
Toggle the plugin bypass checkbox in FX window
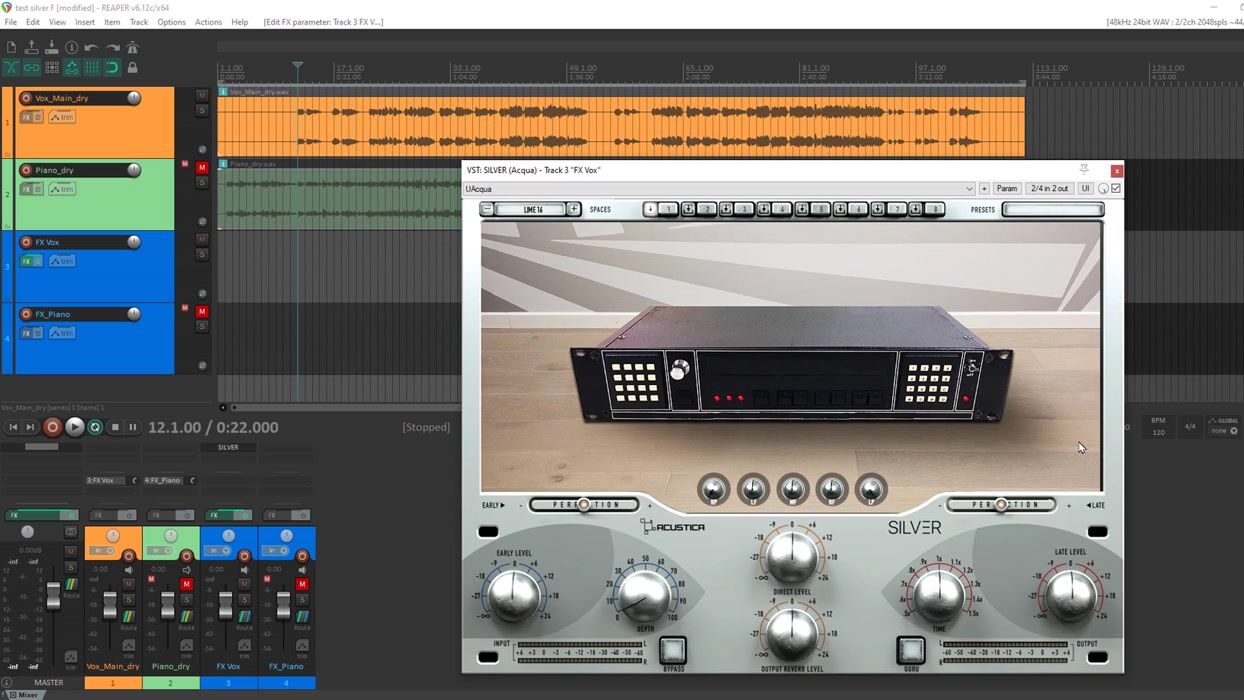(x=1116, y=188)
